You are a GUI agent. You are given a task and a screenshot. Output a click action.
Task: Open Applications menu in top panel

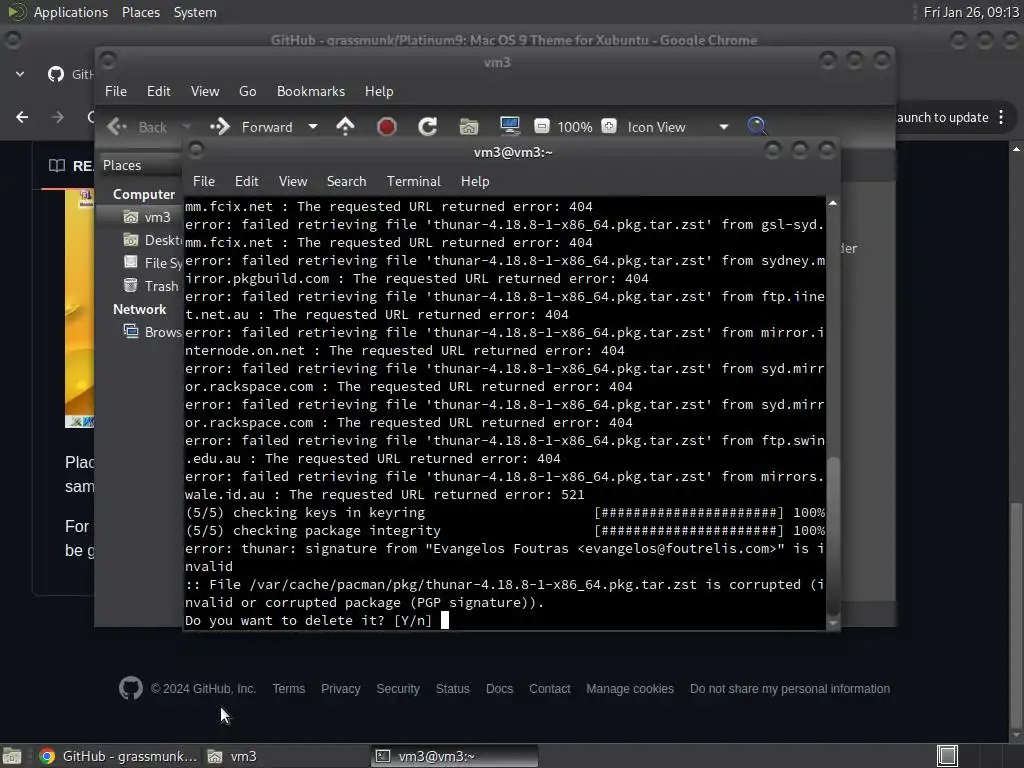click(x=71, y=12)
